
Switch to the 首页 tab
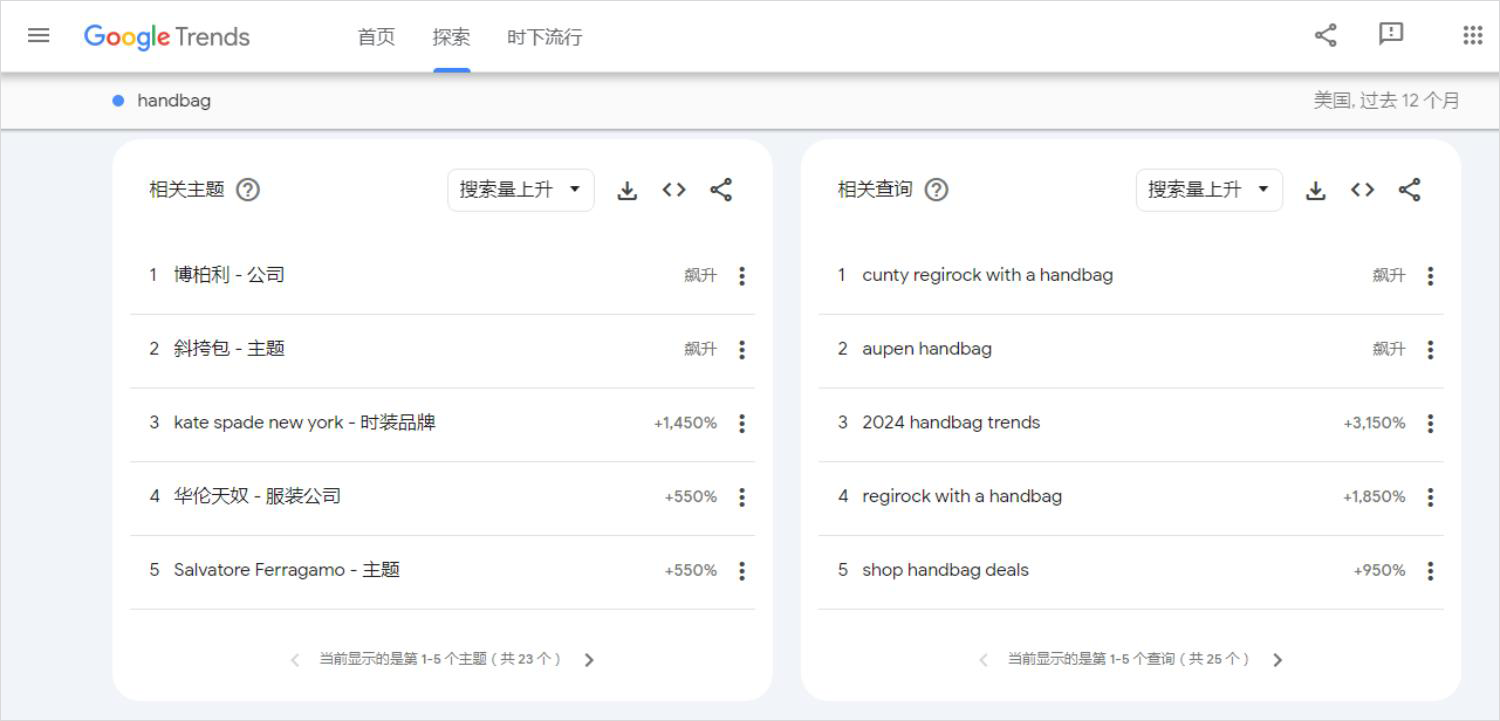pyautogui.click(x=375, y=36)
